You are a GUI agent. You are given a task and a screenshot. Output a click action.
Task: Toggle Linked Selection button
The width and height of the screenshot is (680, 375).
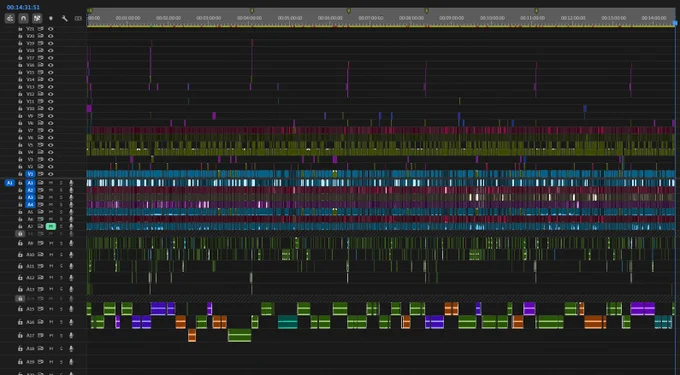tap(37, 18)
